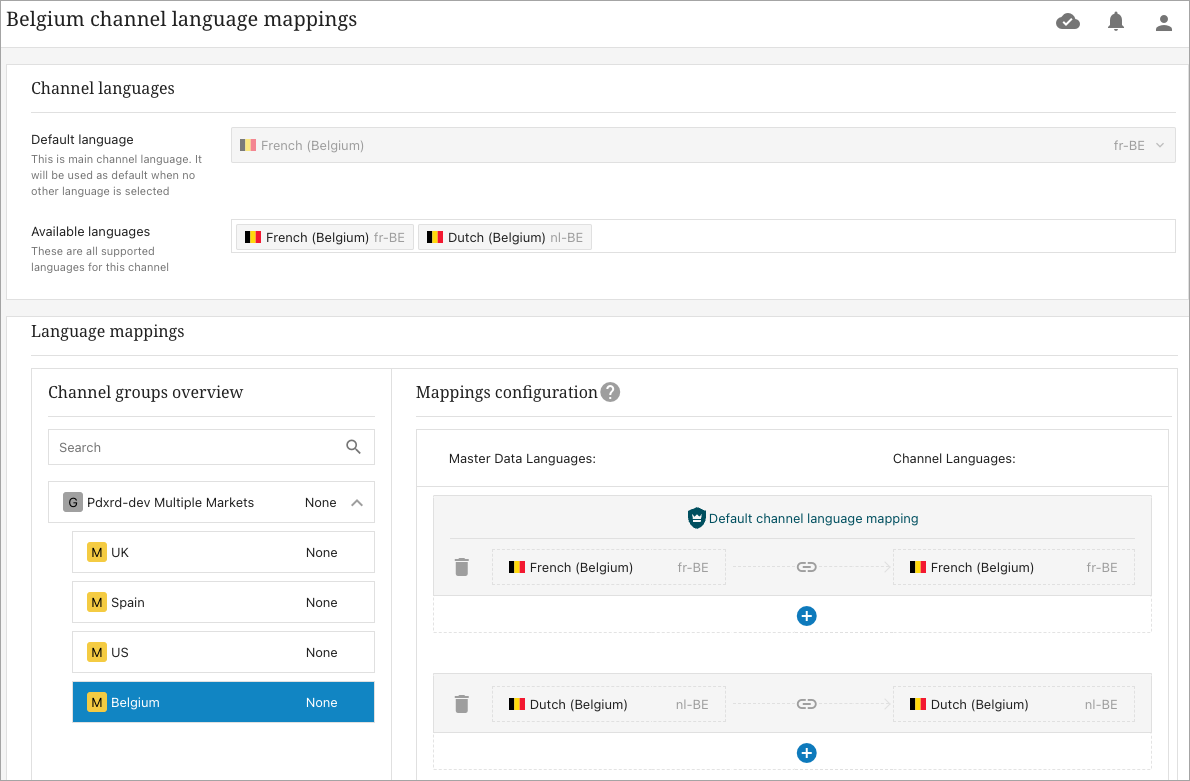Delete the French (Belgium) mapping row
This screenshot has height=781, width=1190.
coord(461,567)
